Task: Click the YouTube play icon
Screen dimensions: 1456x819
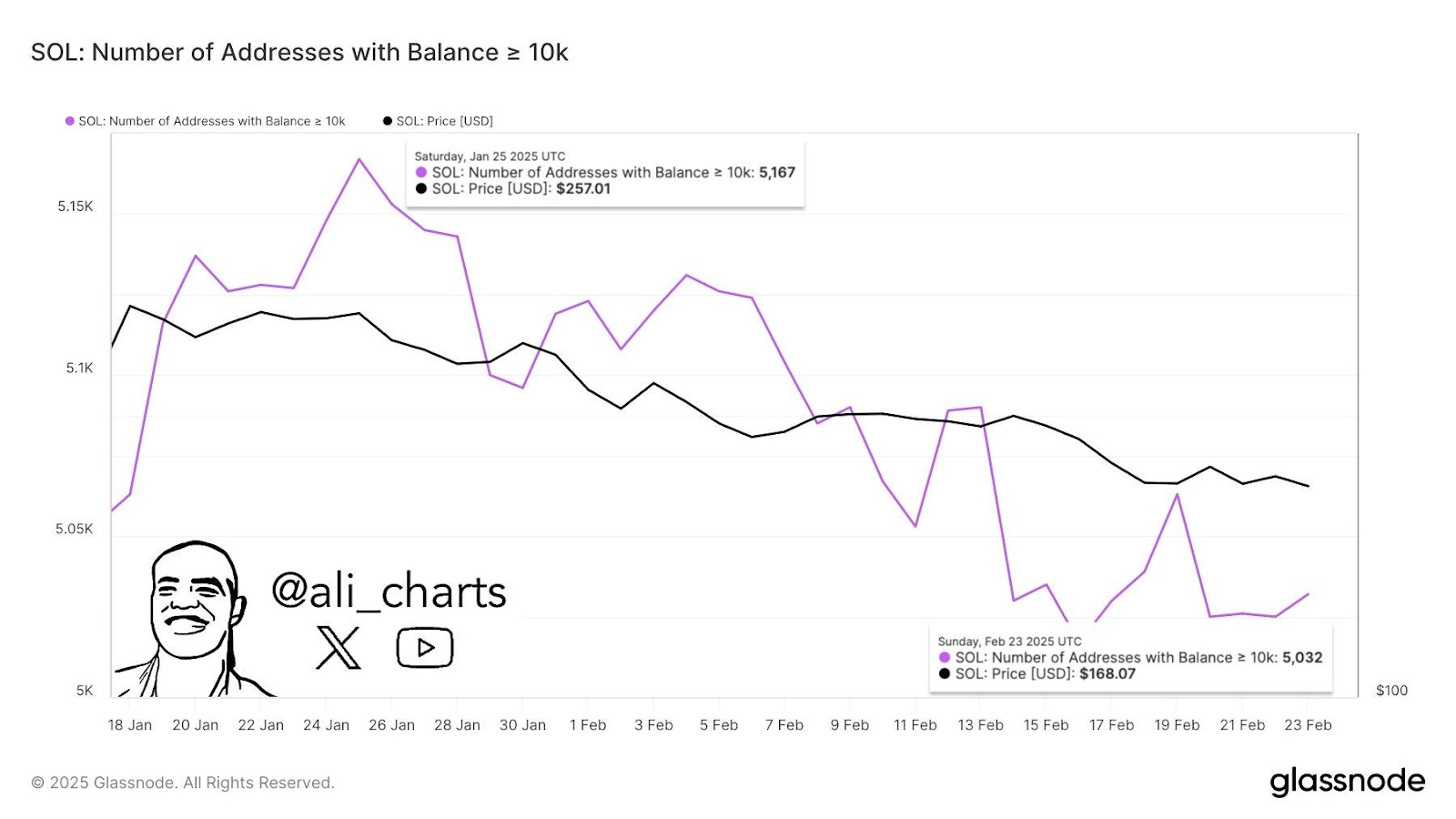Action: (x=425, y=648)
